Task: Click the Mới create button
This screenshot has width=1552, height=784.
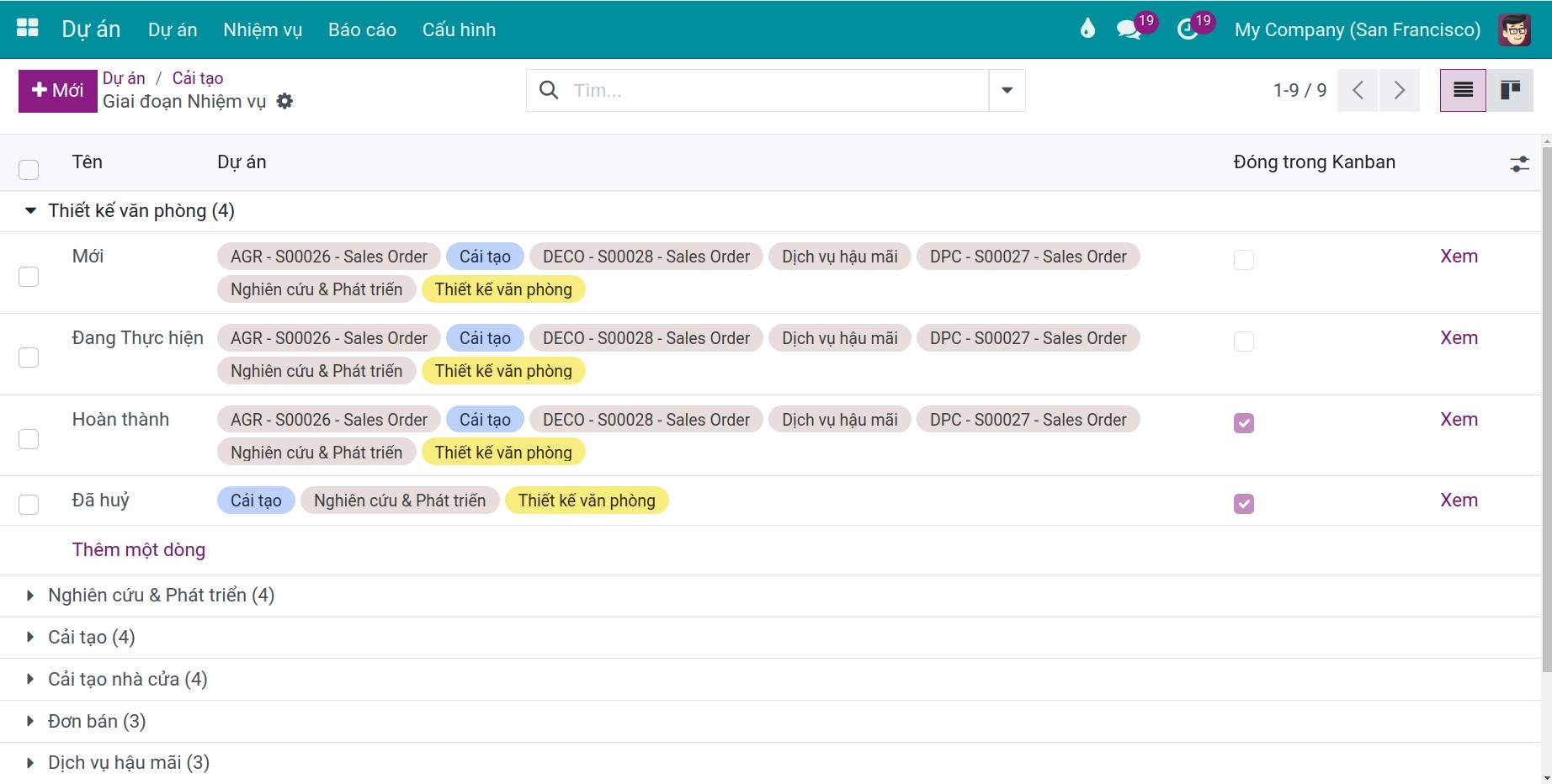Action: (58, 90)
